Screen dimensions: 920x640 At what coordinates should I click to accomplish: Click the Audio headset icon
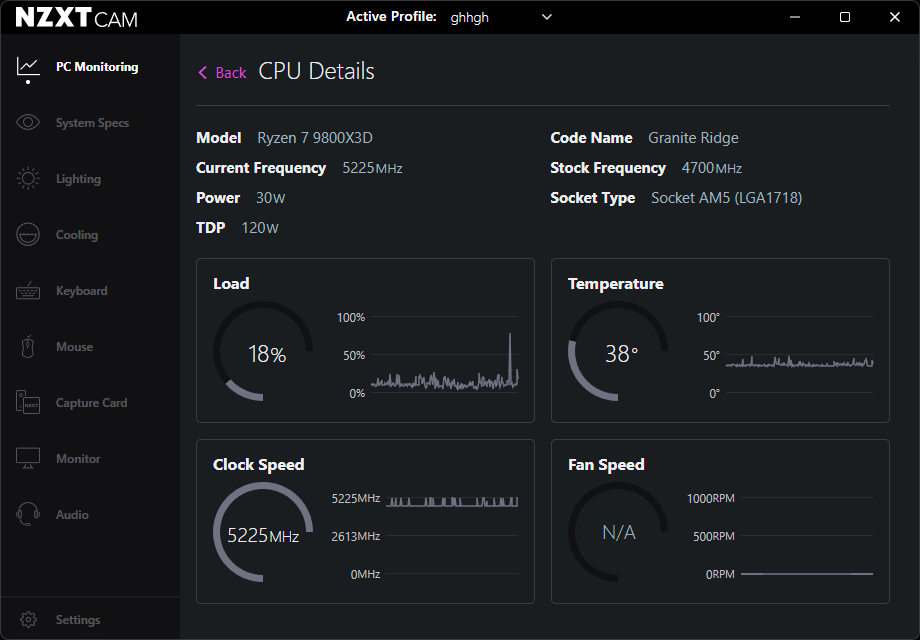28,514
